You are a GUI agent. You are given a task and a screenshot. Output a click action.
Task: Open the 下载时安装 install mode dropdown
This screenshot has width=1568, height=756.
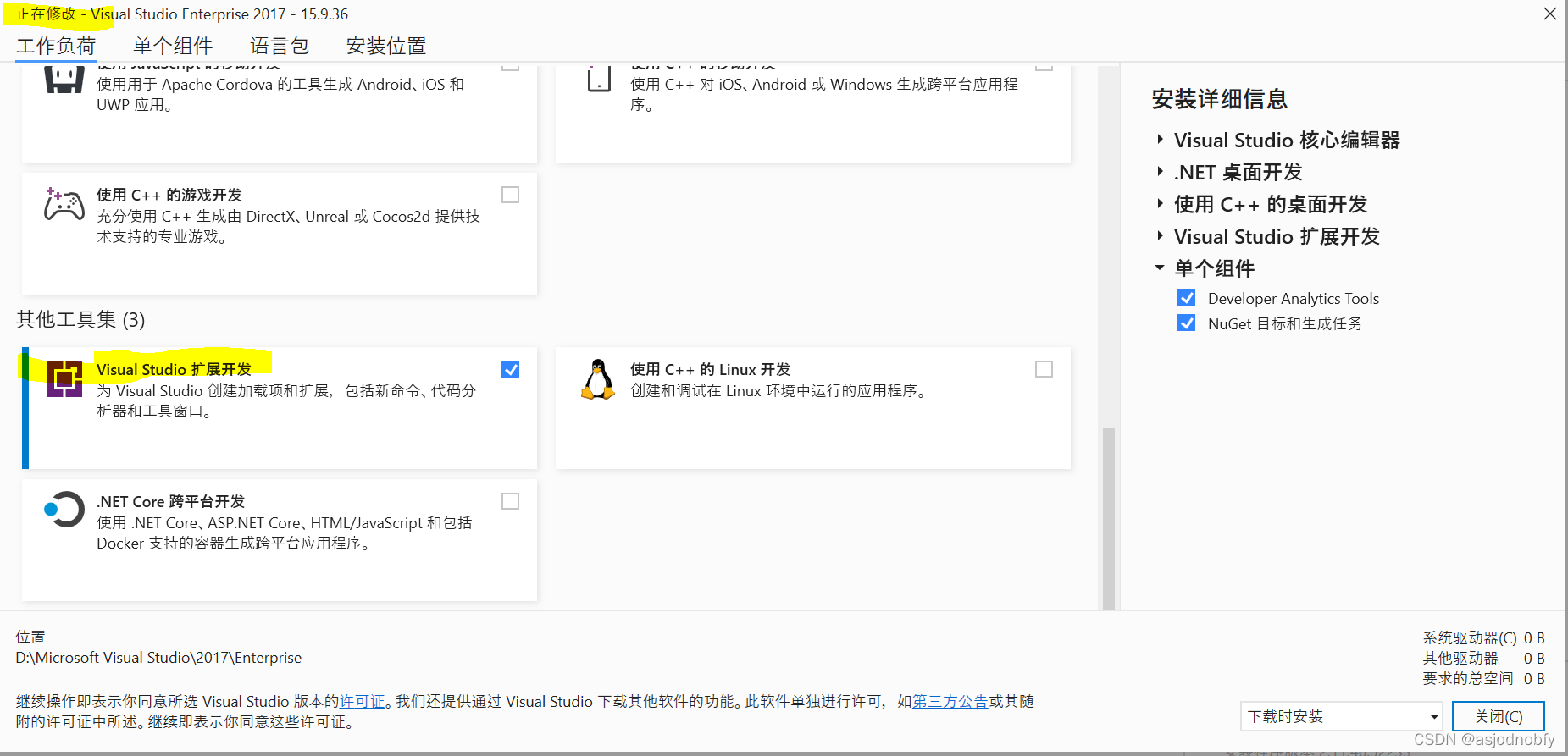click(x=1341, y=716)
